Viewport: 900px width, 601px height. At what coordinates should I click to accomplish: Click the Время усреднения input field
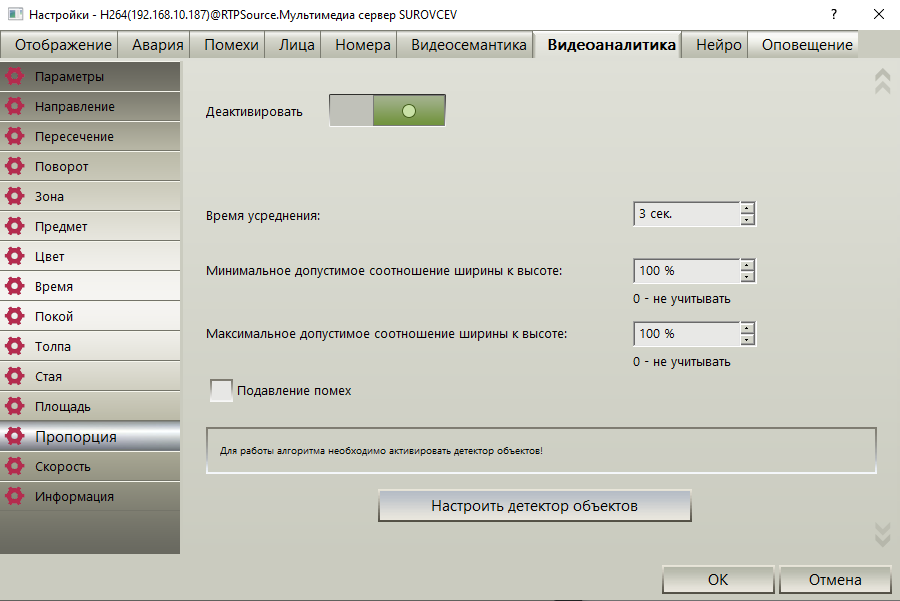[x=686, y=214]
